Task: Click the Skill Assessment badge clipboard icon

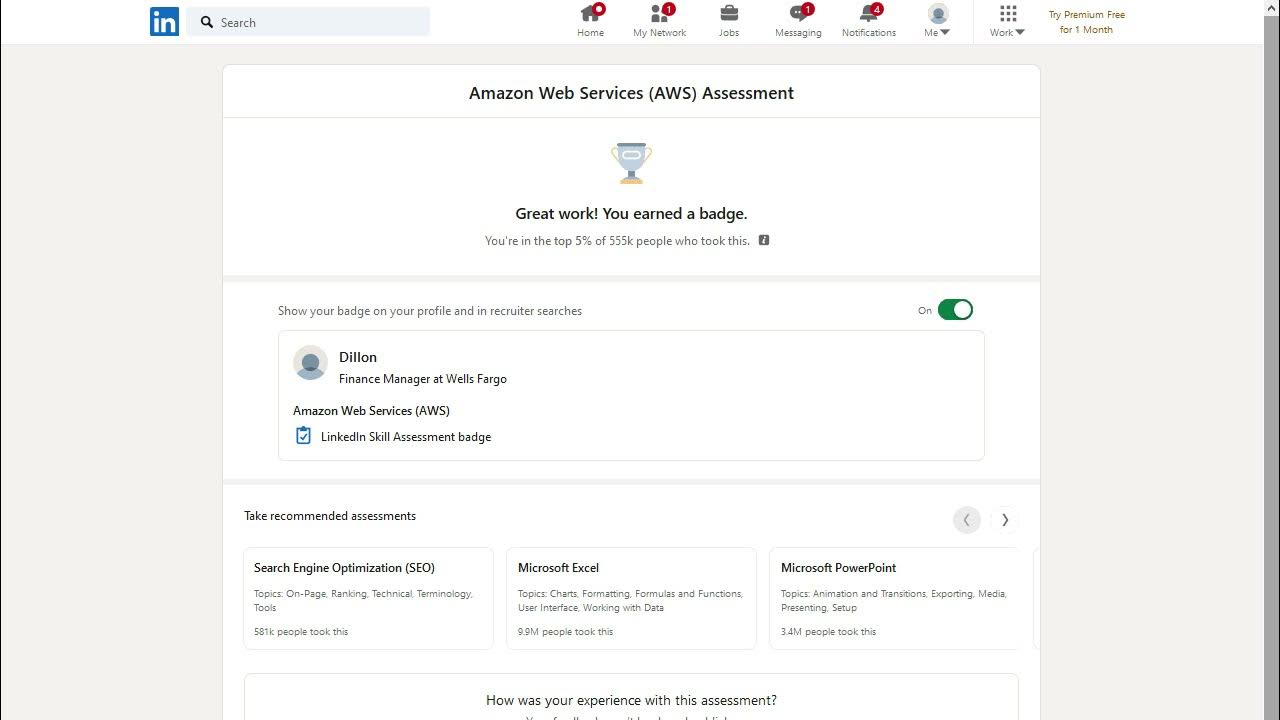Action: tap(303, 436)
